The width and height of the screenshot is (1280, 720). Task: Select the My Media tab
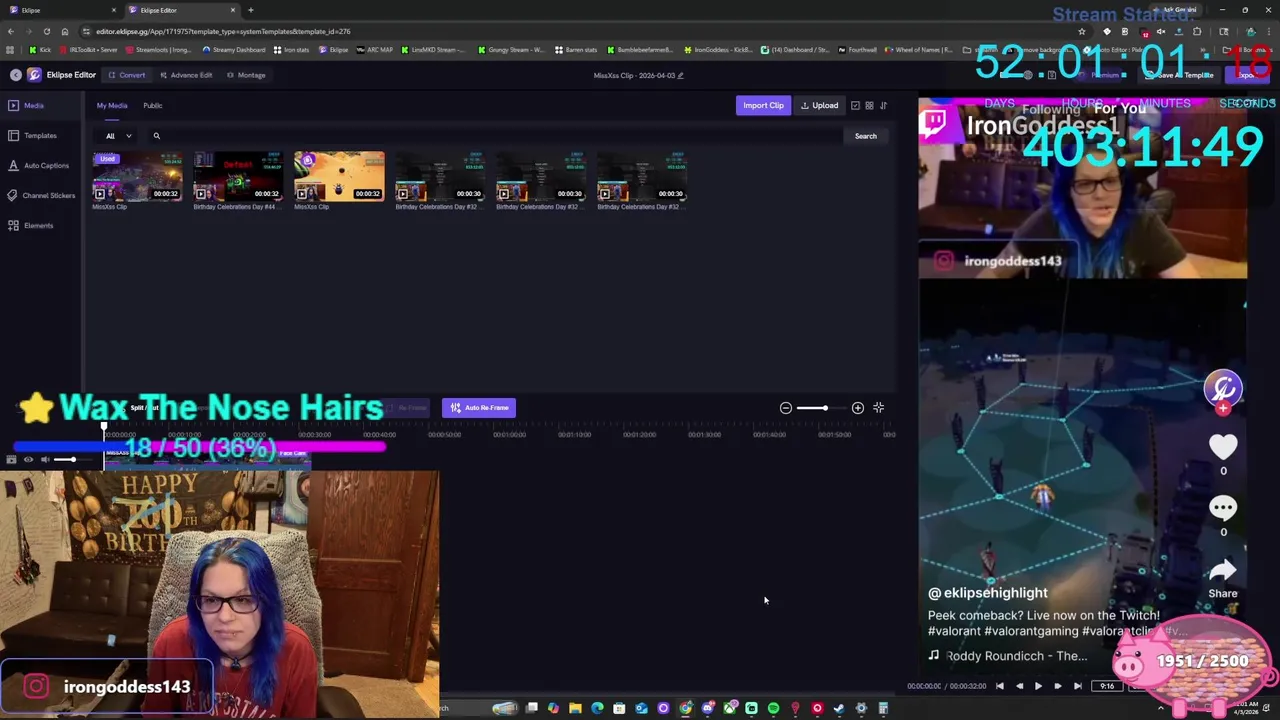(x=112, y=105)
